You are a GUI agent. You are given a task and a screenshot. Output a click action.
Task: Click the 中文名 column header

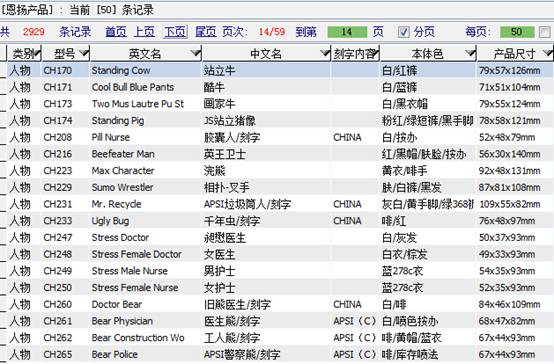[x=266, y=53]
